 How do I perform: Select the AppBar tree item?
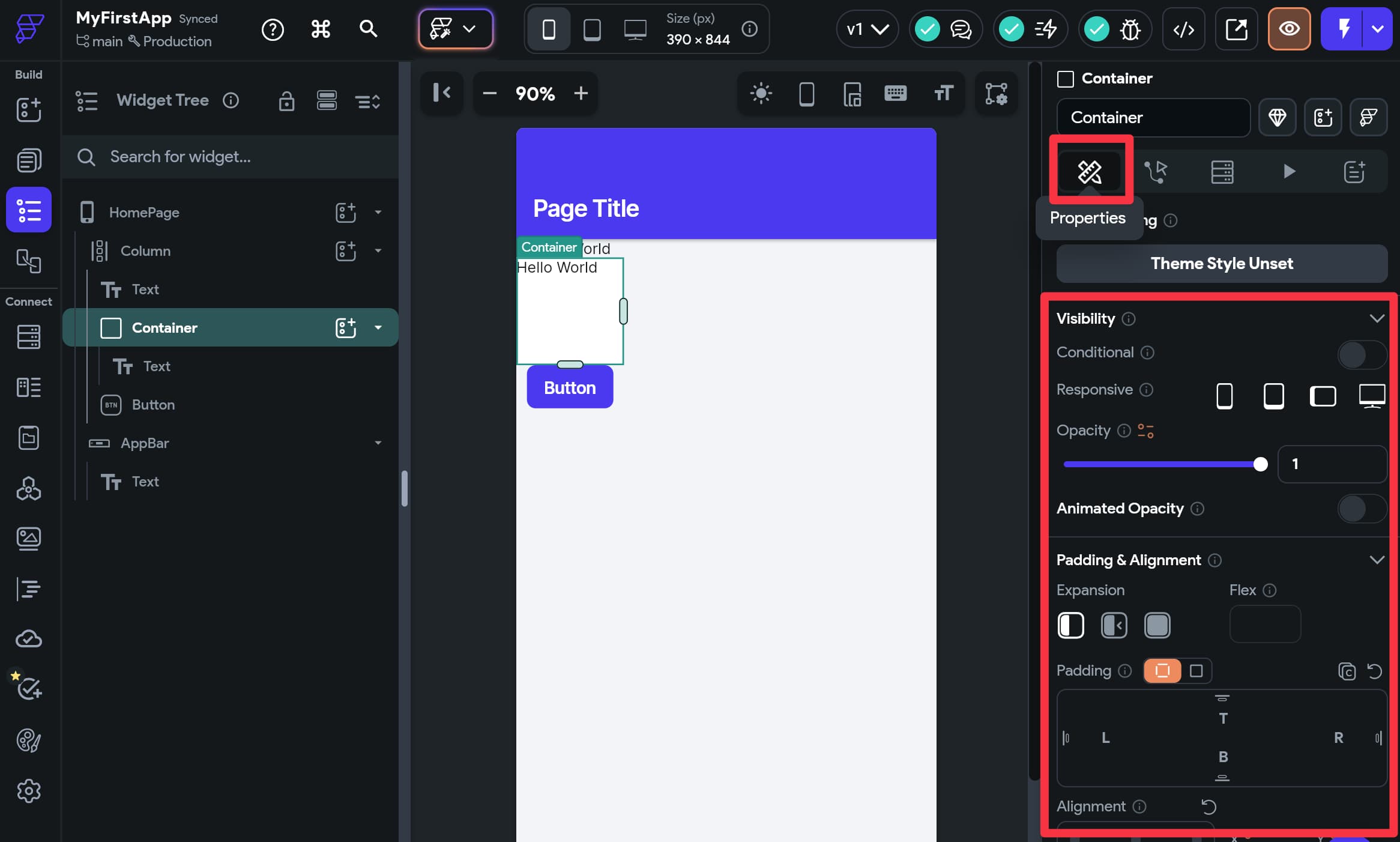click(145, 443)
